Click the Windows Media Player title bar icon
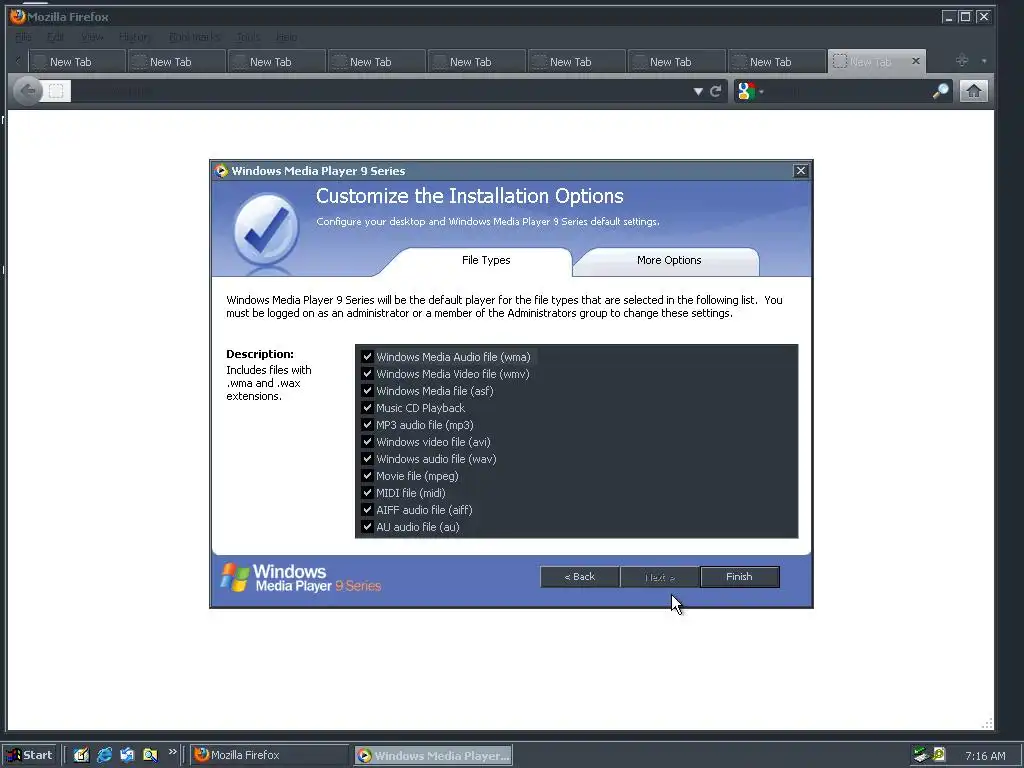The width and height of the screenshot is (1024, 768). click(221, 170)
